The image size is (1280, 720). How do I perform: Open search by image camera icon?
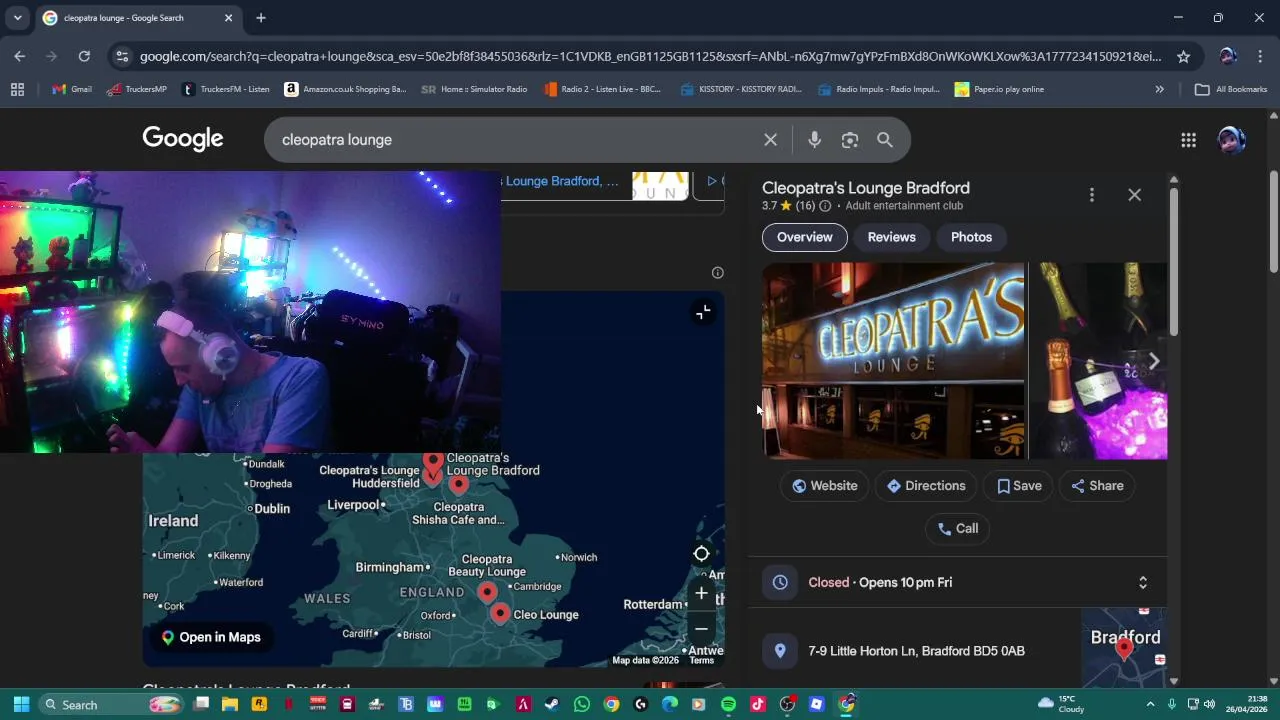(x=850, y=140)
